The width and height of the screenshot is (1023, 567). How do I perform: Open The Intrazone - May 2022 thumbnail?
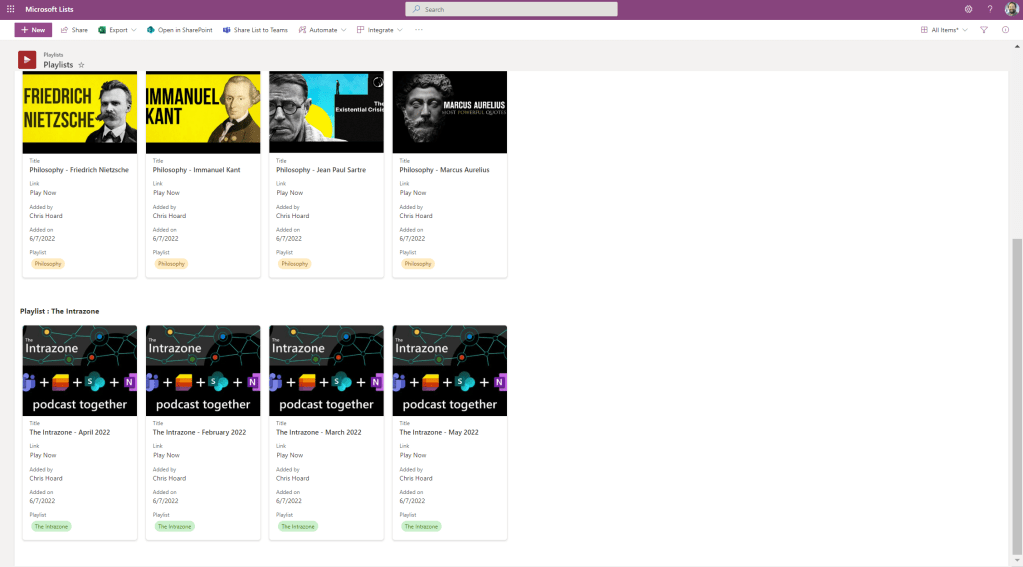pos(449,370)
